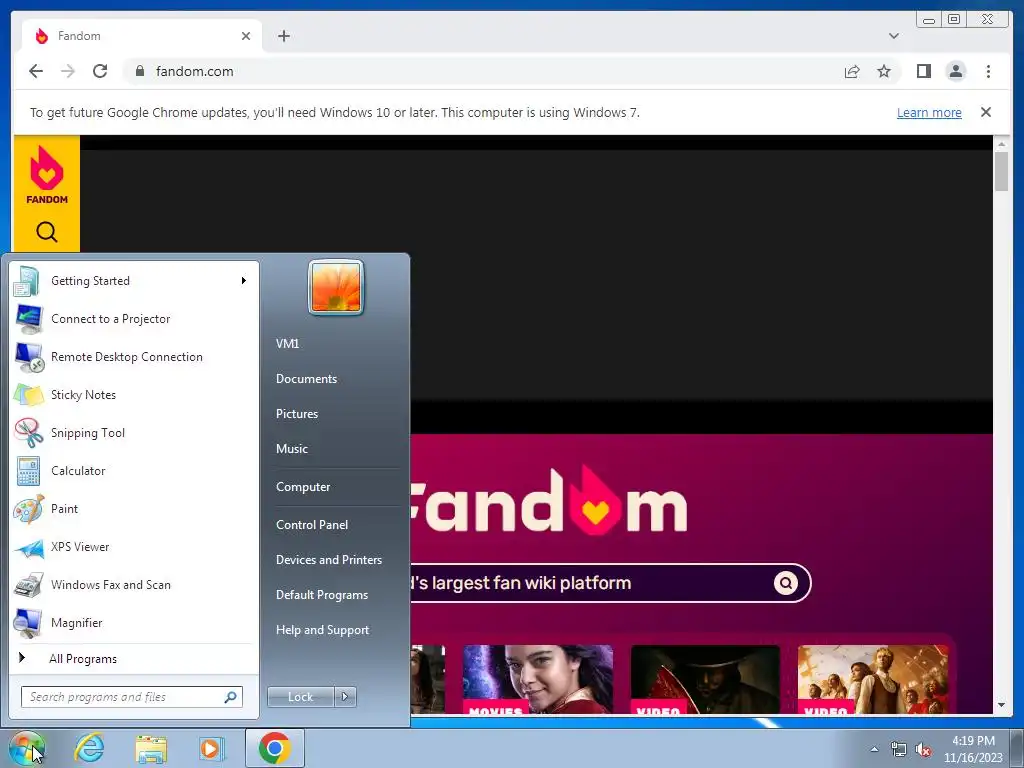Click the search button in the wiki search bar
Viewport: 1024px width, 768px height.
pos(786,583)
